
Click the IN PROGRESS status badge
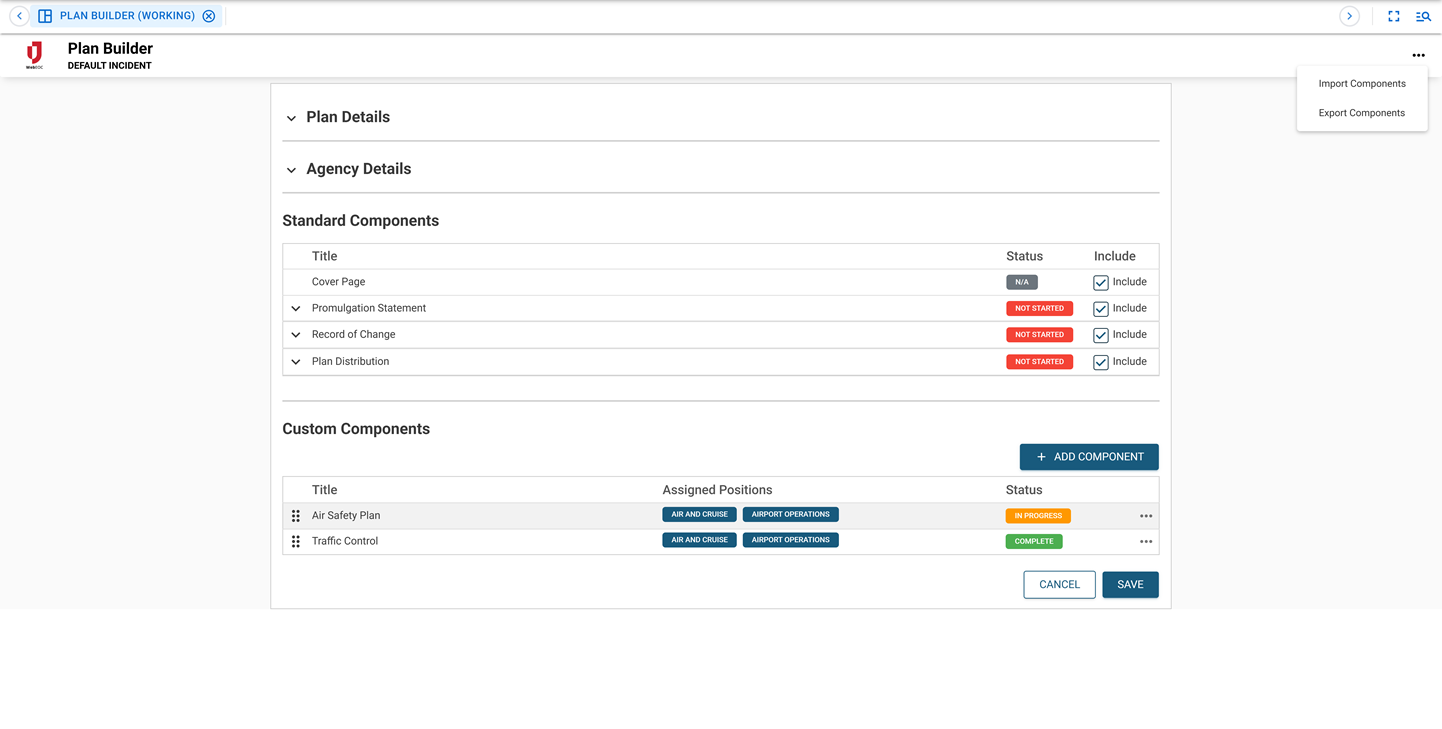[x=1038, y=515]
